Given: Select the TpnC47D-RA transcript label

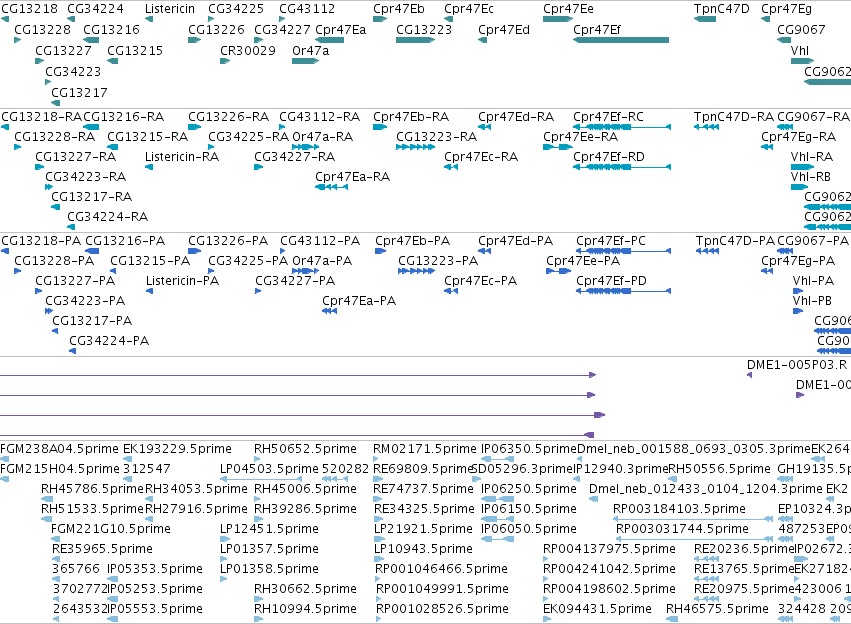Looking at the screenshot, I should [734, 117].
